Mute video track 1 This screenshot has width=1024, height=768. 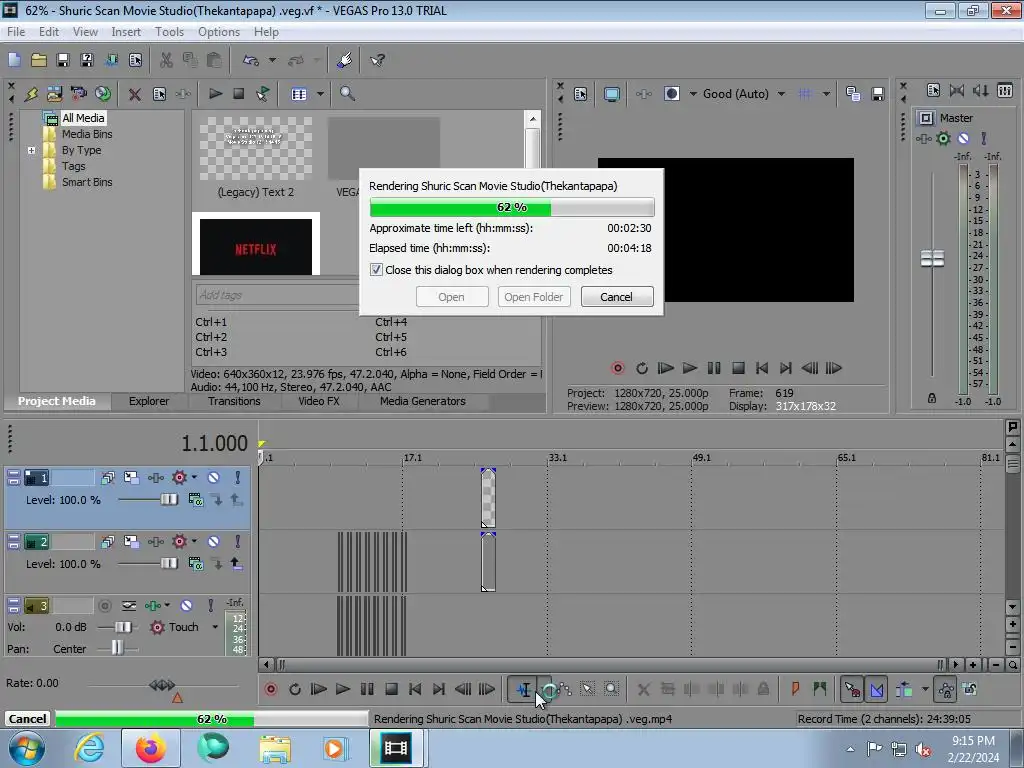tap(214, 477)
